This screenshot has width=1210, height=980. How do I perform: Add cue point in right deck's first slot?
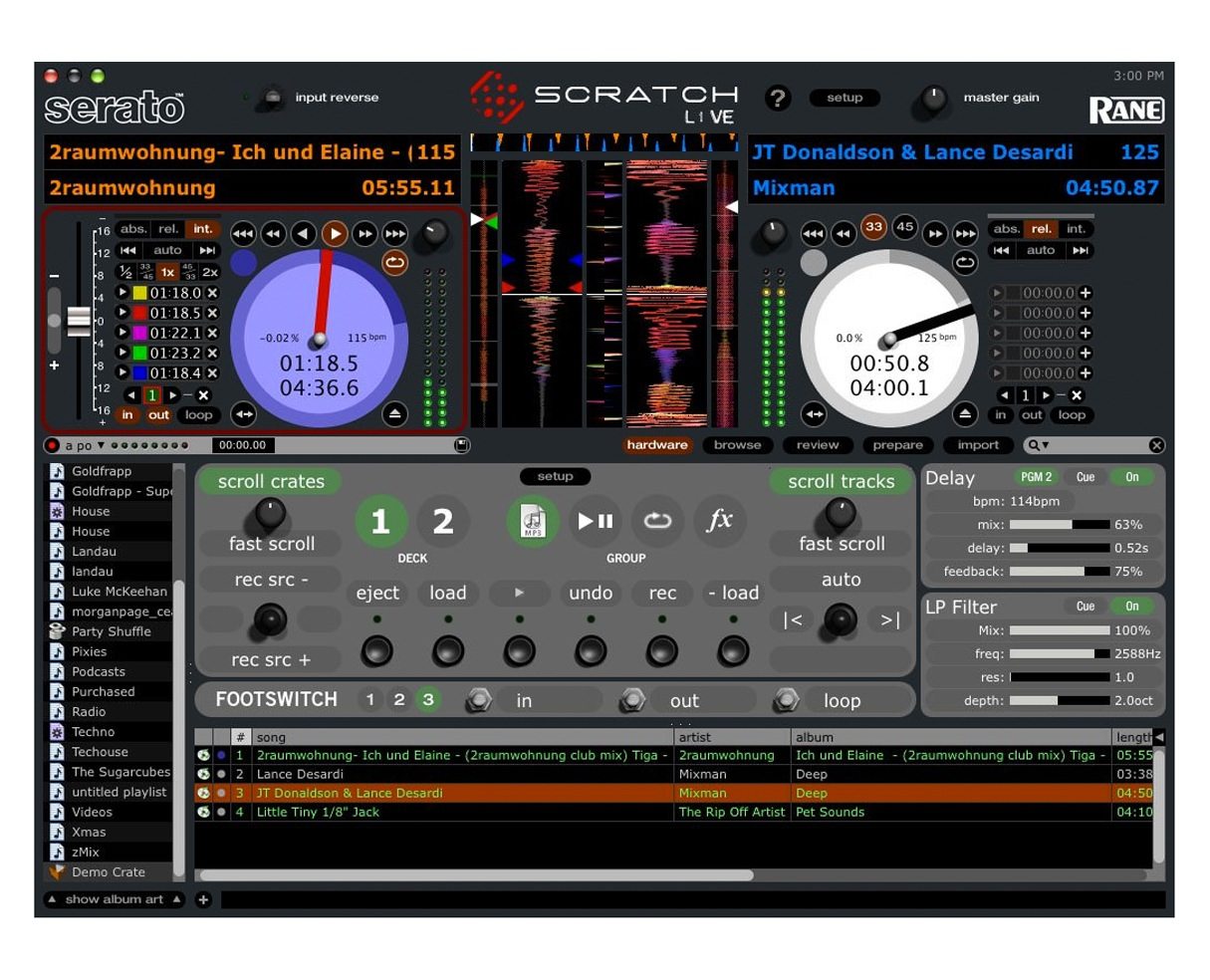tap(1086, 293)
